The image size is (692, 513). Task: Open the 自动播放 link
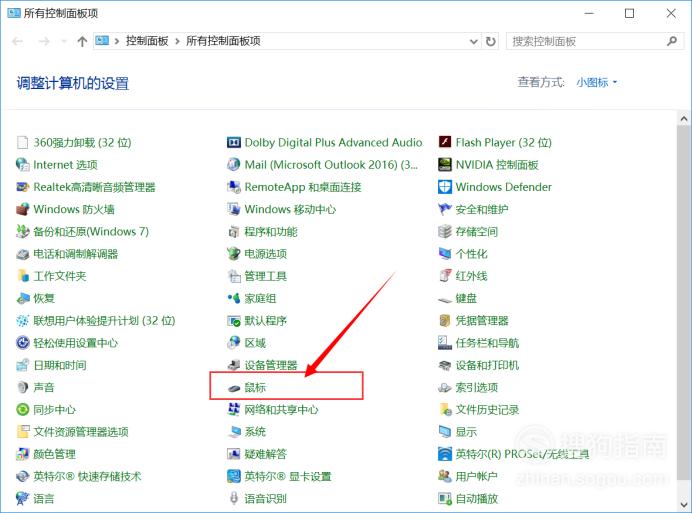point(477,498)
